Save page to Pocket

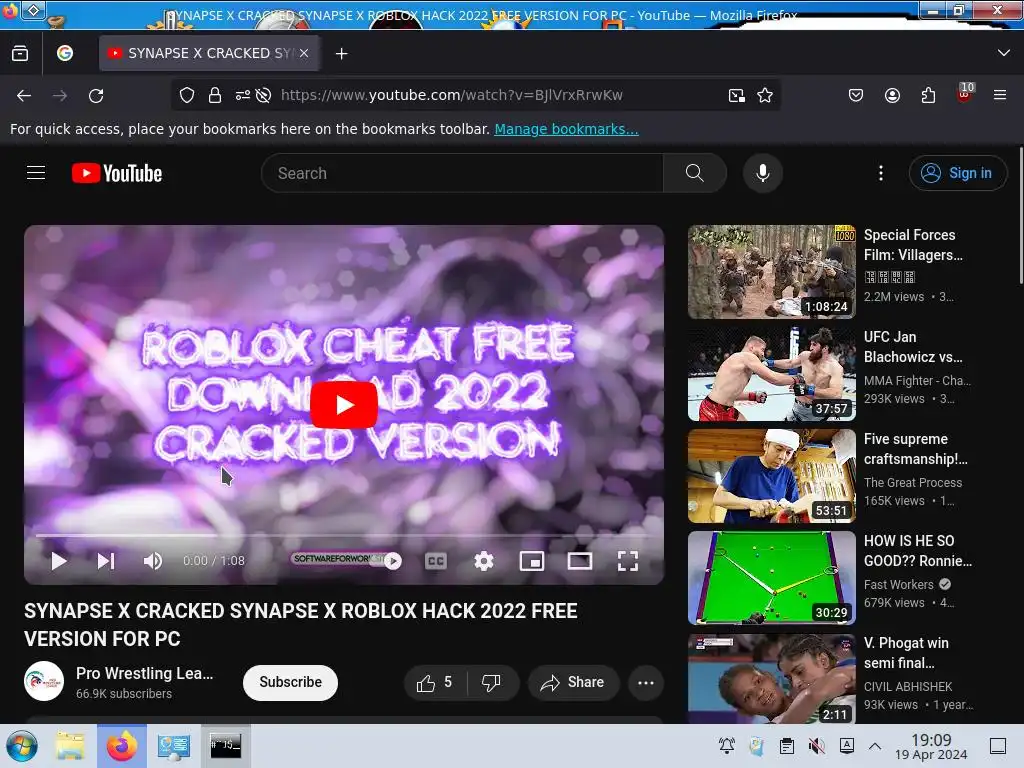856,95
